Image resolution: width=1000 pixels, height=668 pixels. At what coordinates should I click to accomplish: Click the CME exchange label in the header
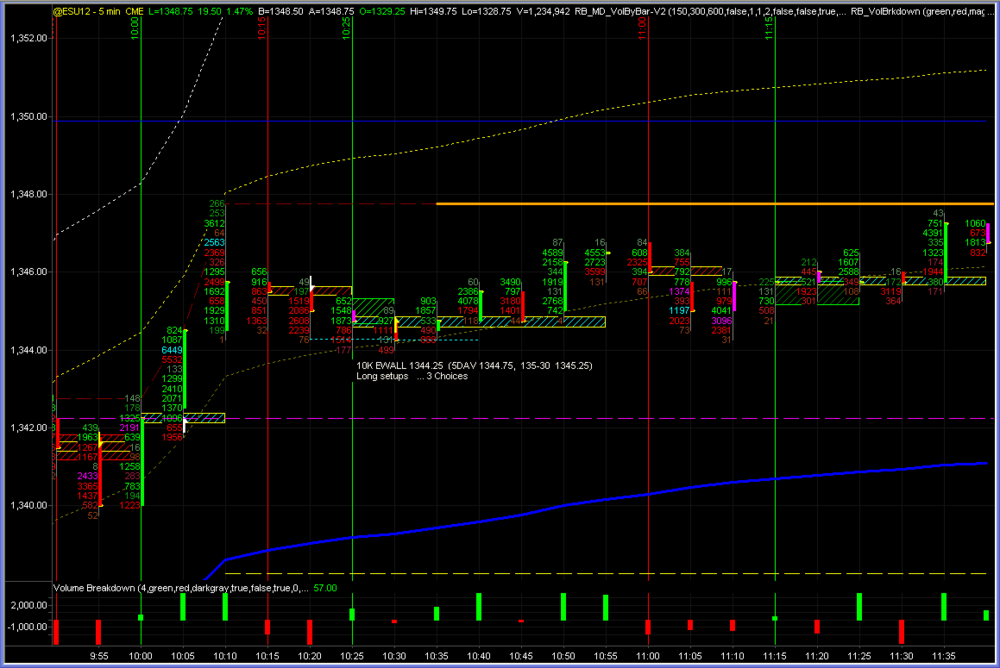(134, 11)
